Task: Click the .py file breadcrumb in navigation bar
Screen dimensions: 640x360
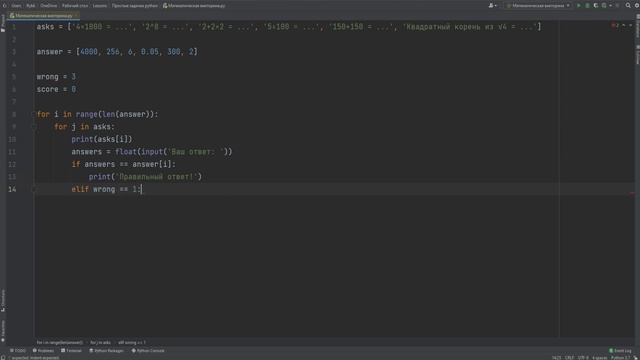Action: pyautogui.click(x=194, y=6)
